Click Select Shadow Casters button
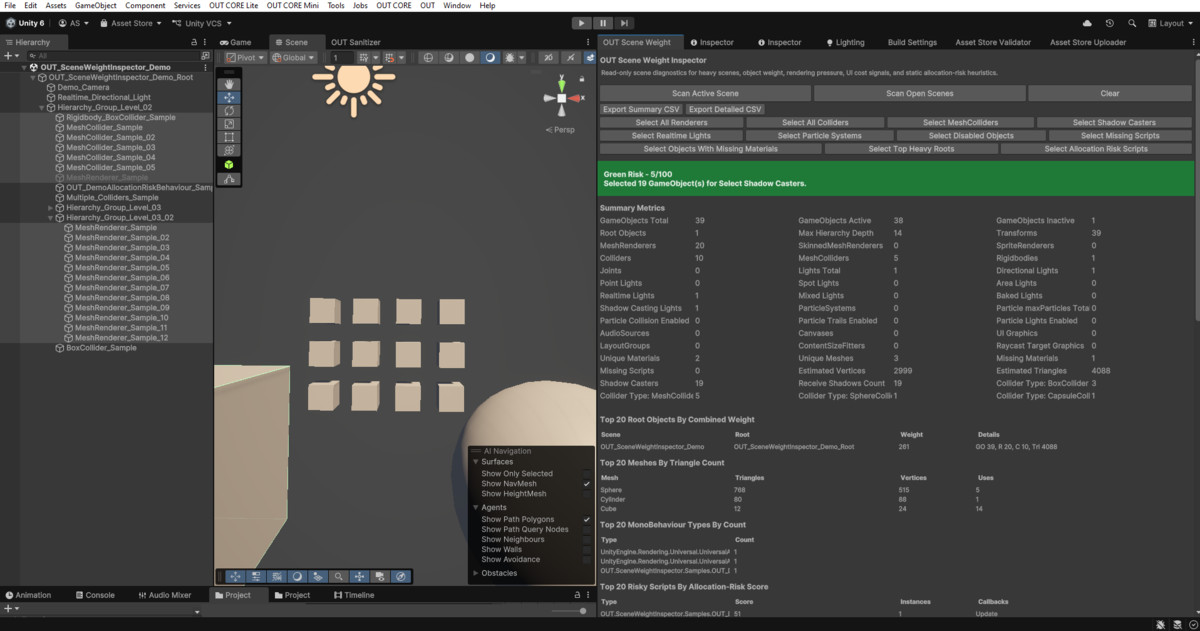The width and height of the screenshot is (1200, 631). (1114, 122)
